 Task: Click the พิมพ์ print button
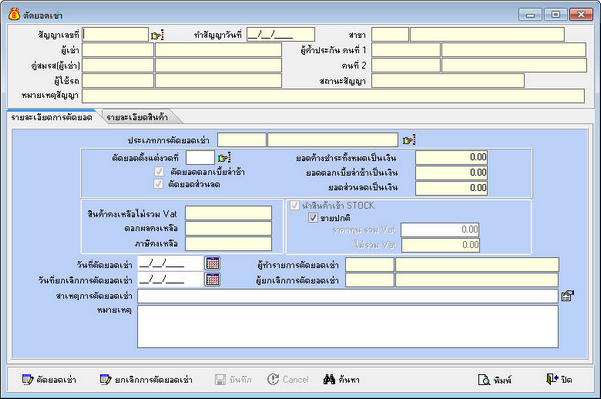tap(494, 380)
